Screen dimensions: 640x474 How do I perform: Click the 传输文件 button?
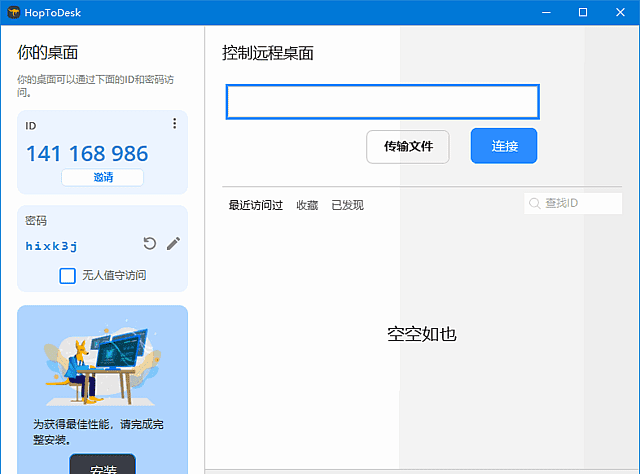[408, 147]
